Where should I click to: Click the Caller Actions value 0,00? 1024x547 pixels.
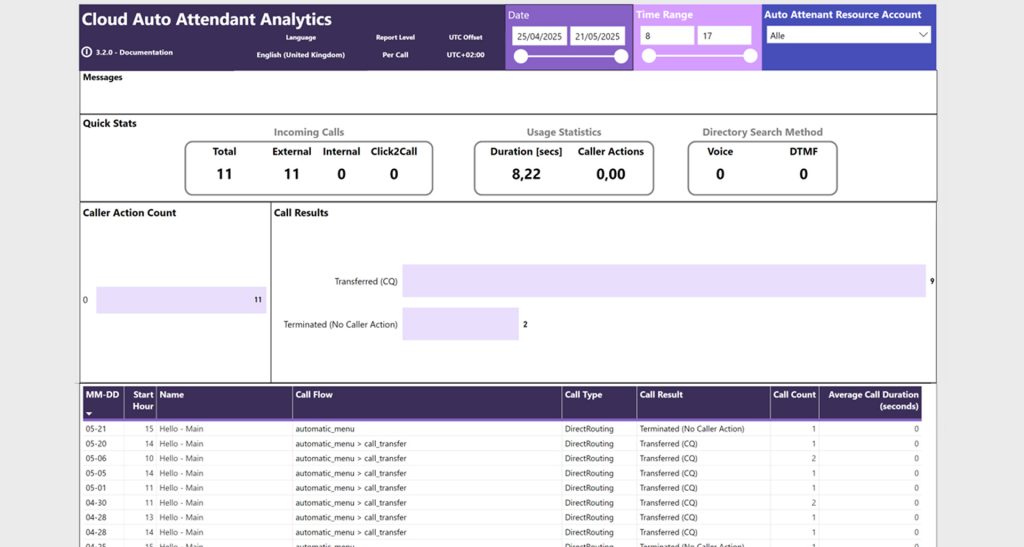click(611, 174)
